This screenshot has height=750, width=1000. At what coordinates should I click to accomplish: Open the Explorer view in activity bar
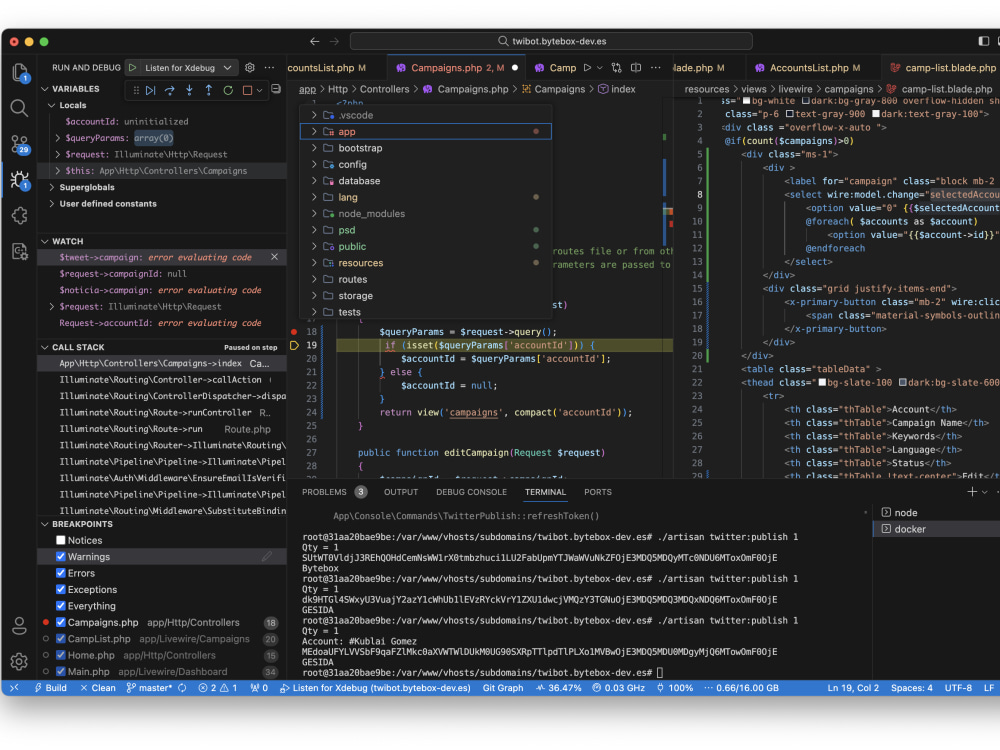[x=20, y=72]
